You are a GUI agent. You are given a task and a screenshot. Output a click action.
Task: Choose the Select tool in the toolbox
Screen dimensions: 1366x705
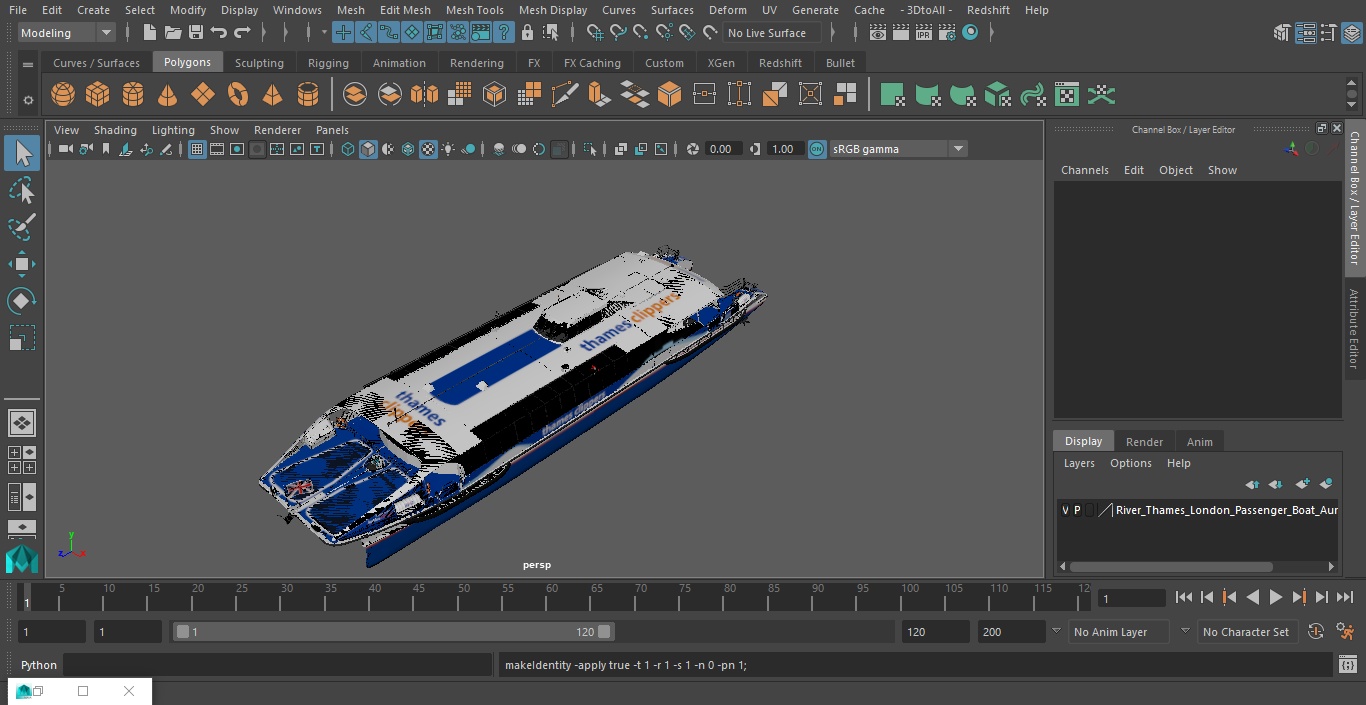[22, 153]
